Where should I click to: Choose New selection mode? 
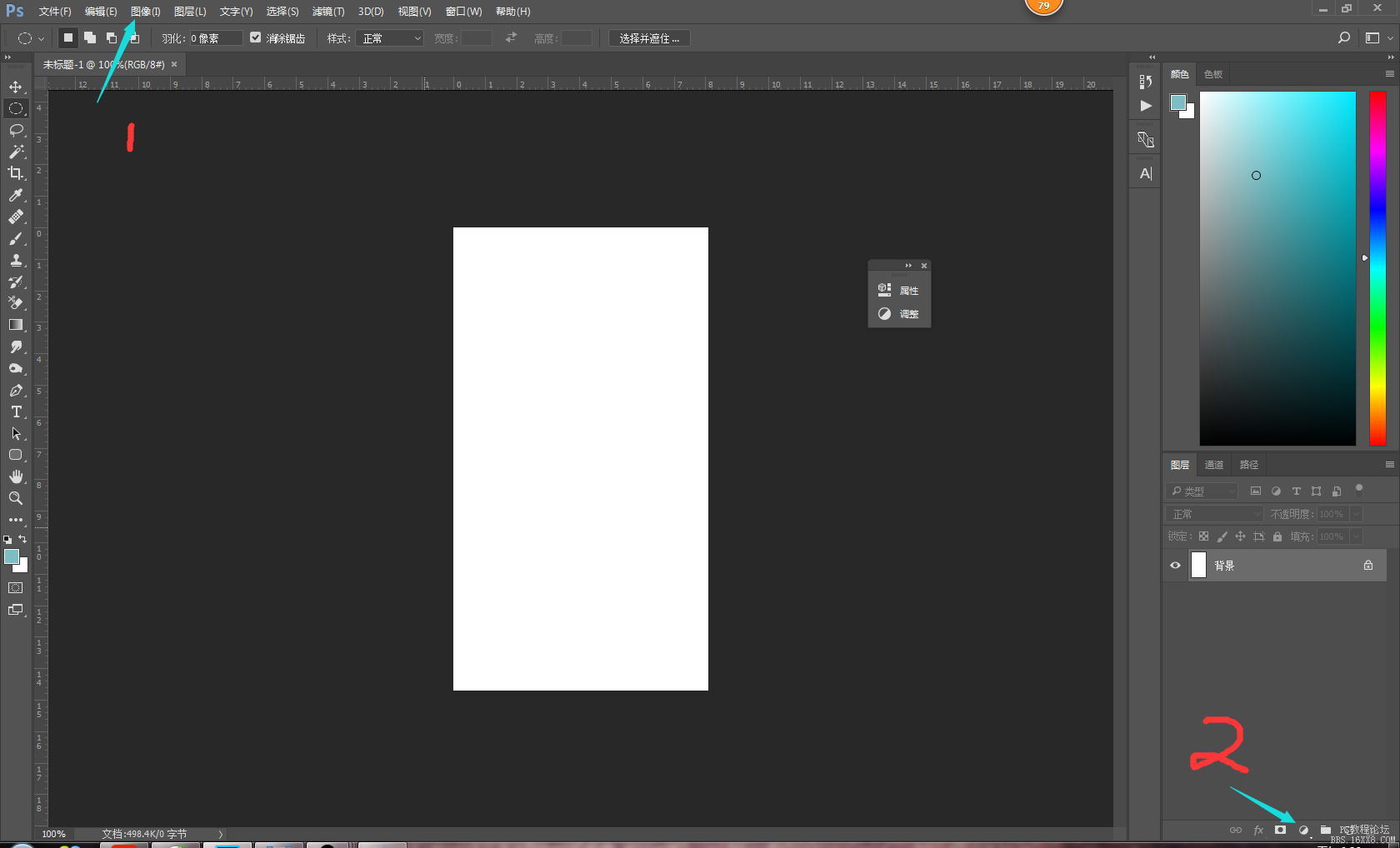[68, 37]
